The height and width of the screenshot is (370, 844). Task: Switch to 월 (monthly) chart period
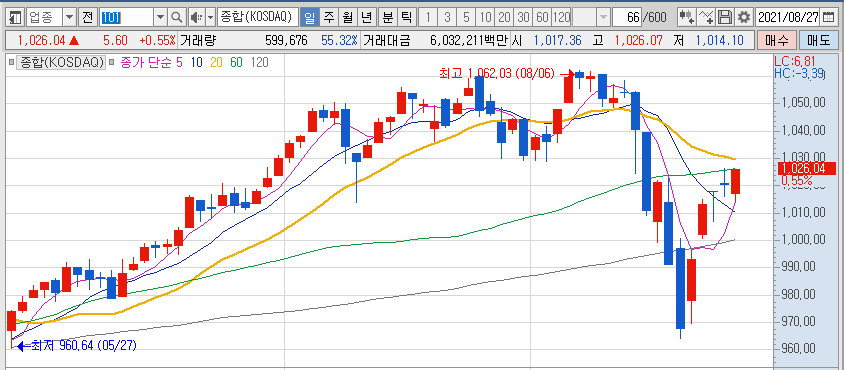(347, 18)
